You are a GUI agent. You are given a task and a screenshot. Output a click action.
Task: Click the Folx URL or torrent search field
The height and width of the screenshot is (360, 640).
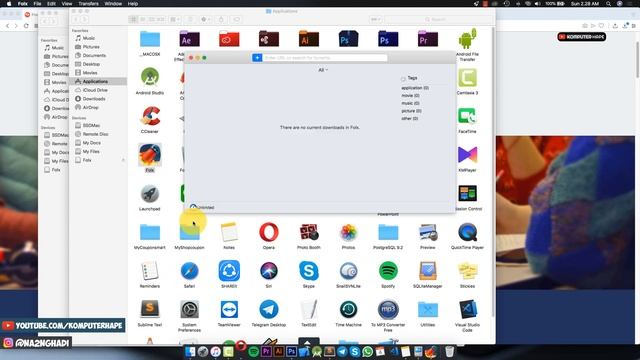(324, 58)
